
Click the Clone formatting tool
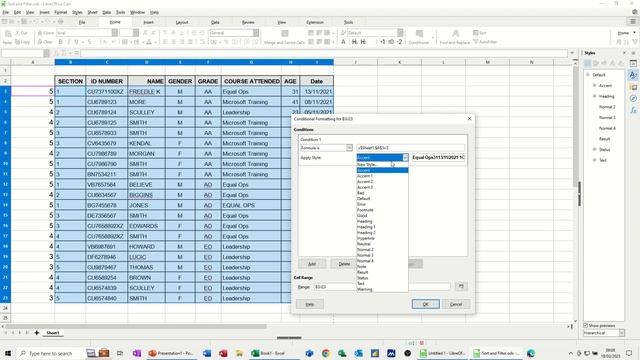coord(45,33)
